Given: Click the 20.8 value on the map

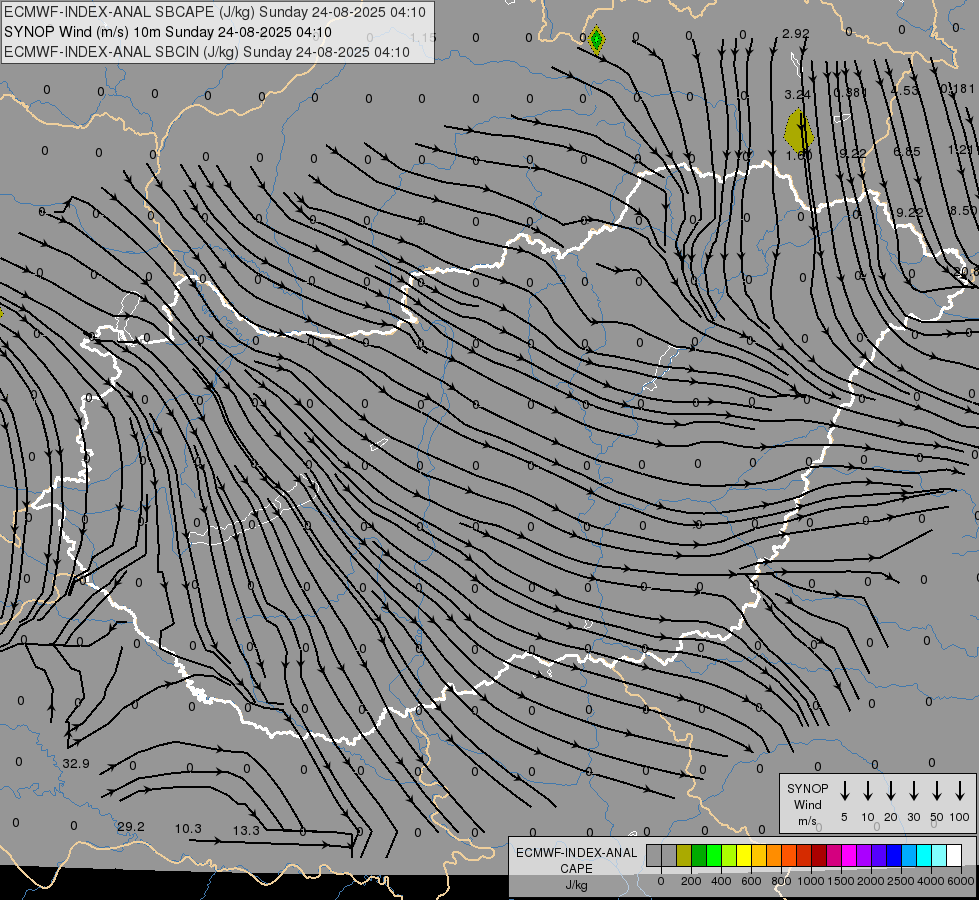Looking at the screenshot, I should (x=966, y=272).
